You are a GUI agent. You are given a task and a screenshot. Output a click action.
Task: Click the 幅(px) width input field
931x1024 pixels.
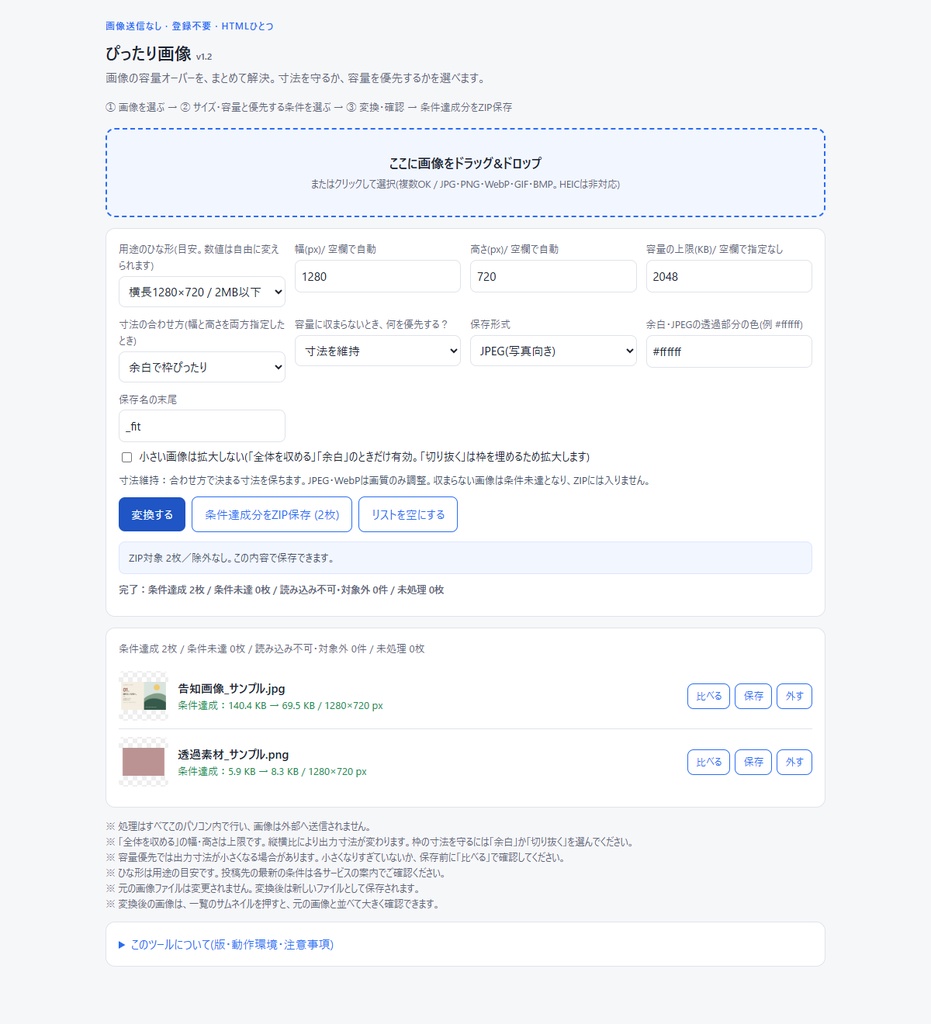tap(377, 276)
